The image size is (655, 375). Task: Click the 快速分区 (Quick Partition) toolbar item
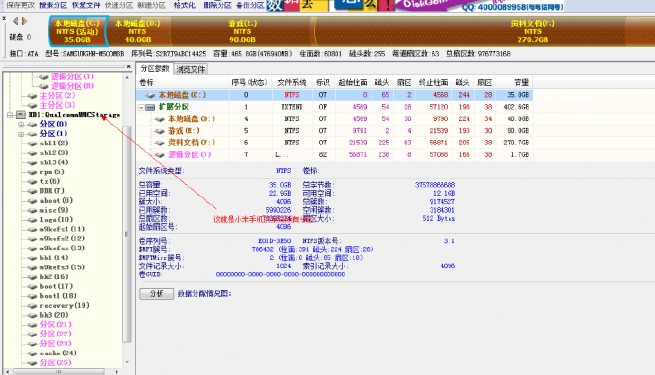point(119,5)
